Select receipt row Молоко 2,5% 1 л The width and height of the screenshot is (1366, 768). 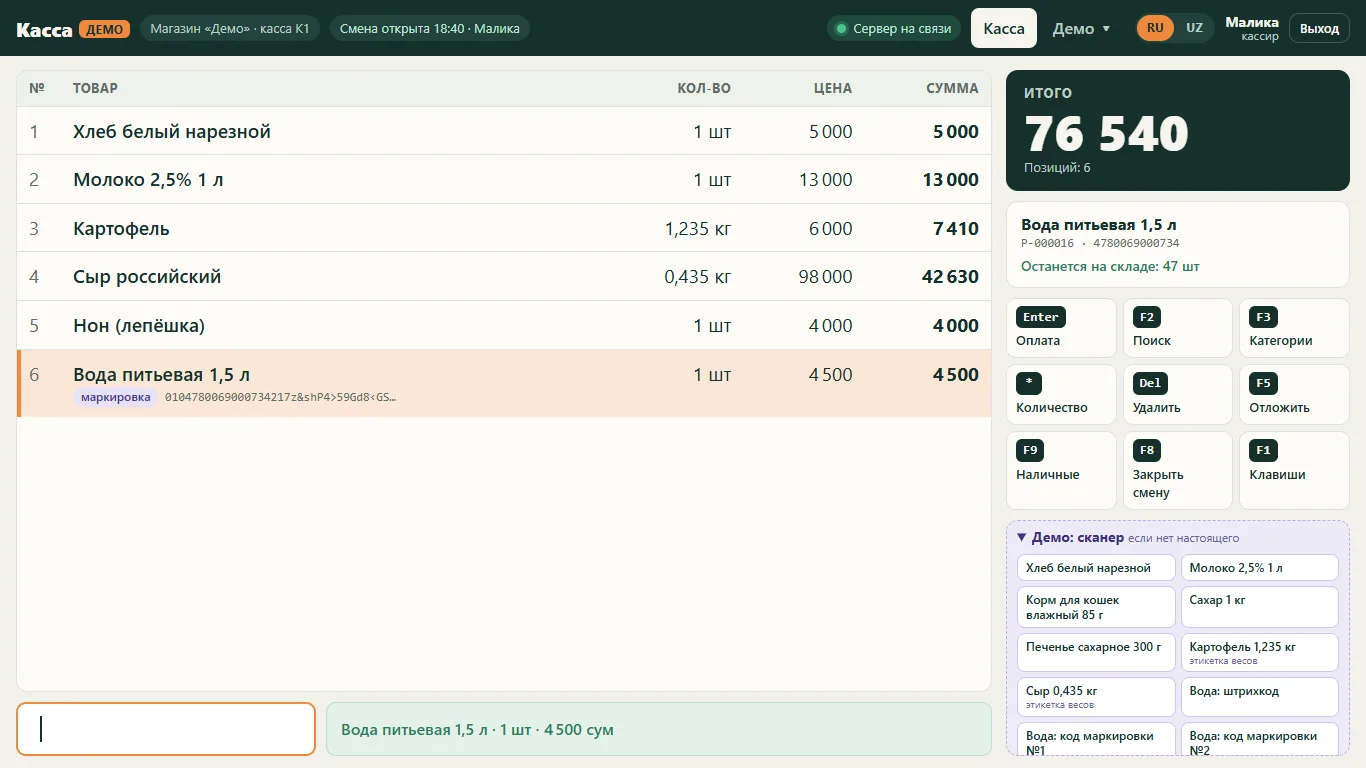[x=504, y=180]
